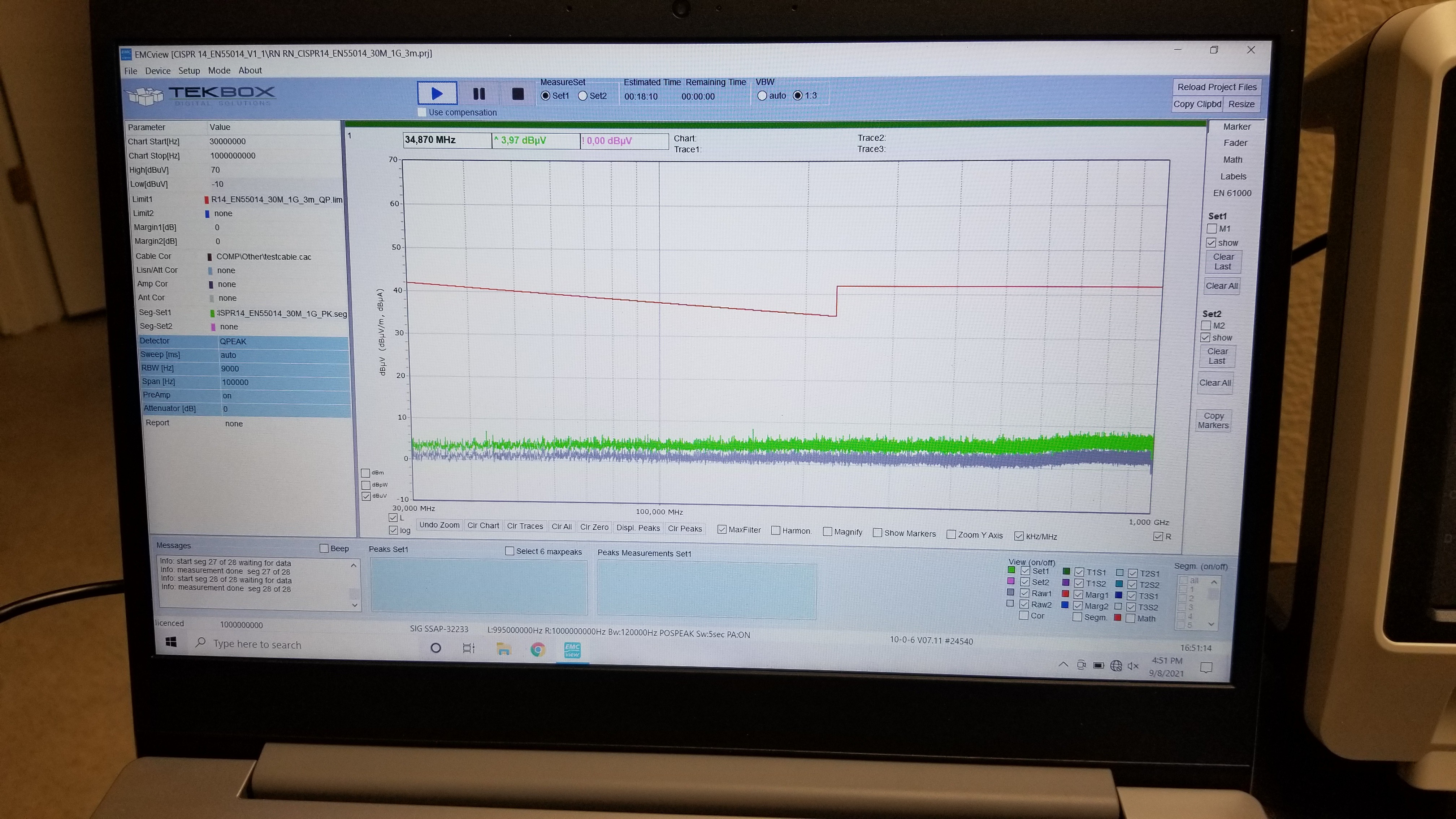Pause the running measurement
Viewport: 1456px width, 819px height.
(479, 94)
